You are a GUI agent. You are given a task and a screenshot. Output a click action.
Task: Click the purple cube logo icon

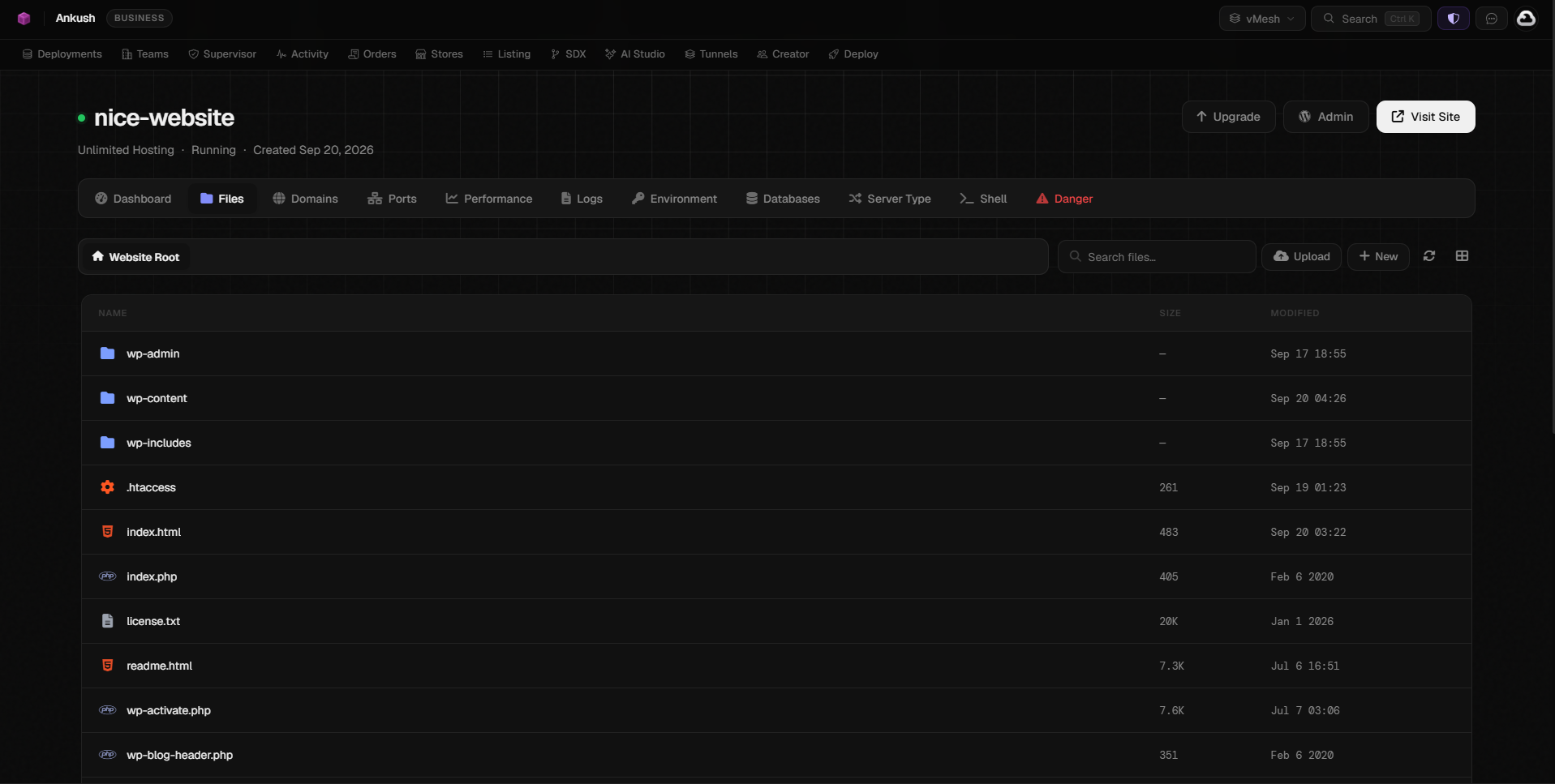(24, 18)
